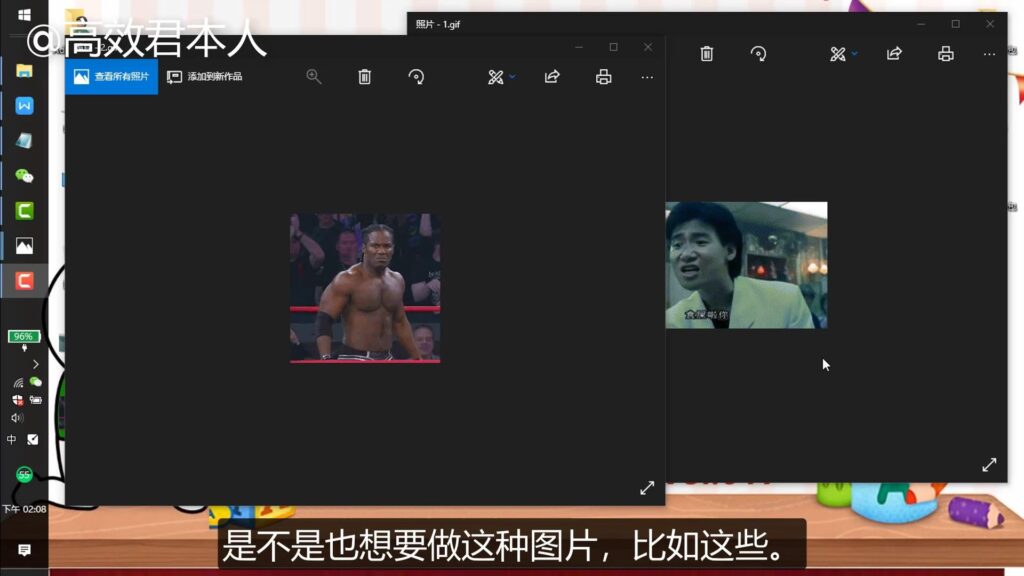Expand the edit dropdown arrow in the 1.gif window
Viewport: 1024px width, 576px height.
coord(855,54)
